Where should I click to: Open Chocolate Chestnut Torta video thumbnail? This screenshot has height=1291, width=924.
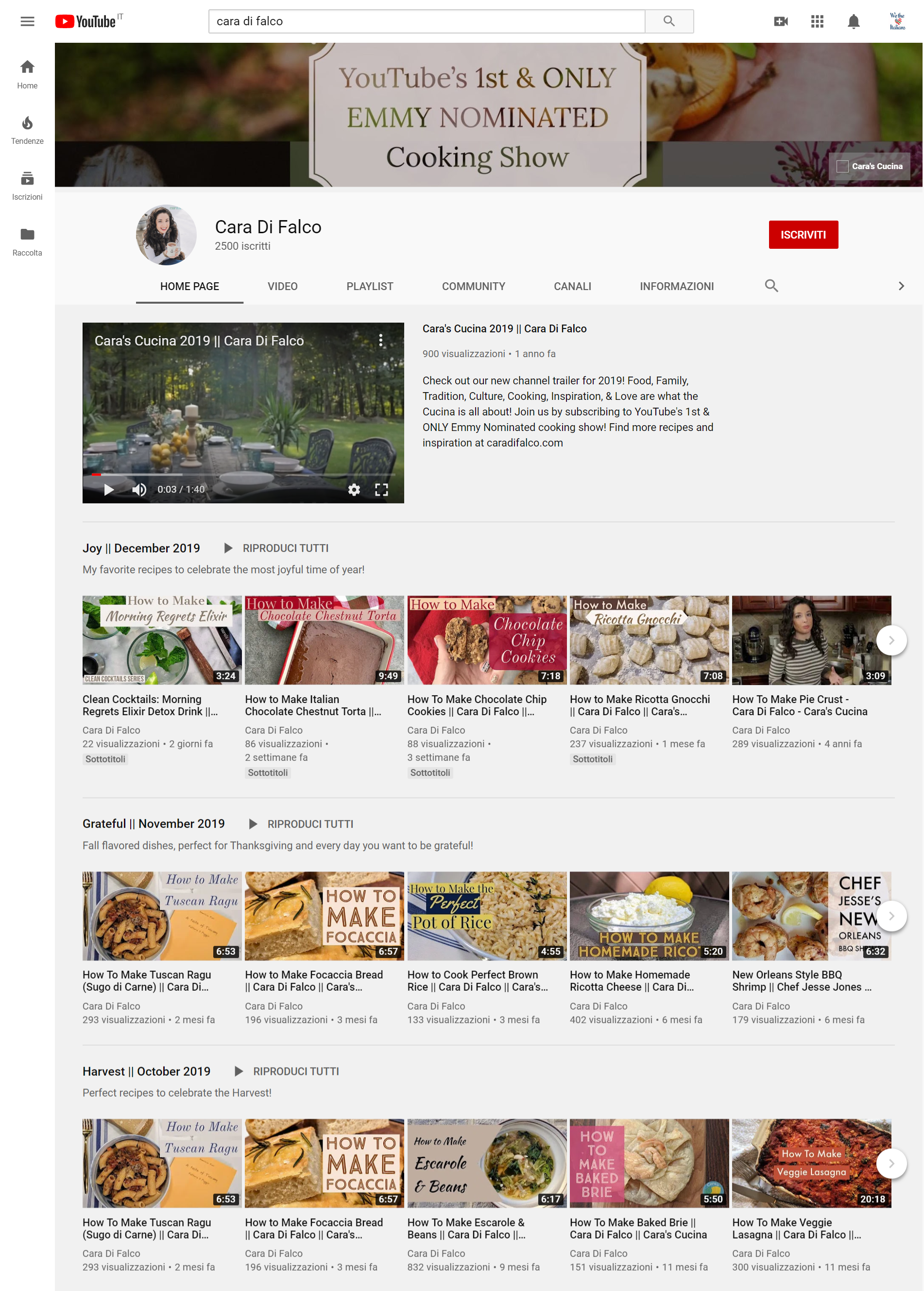pos(325,640)
